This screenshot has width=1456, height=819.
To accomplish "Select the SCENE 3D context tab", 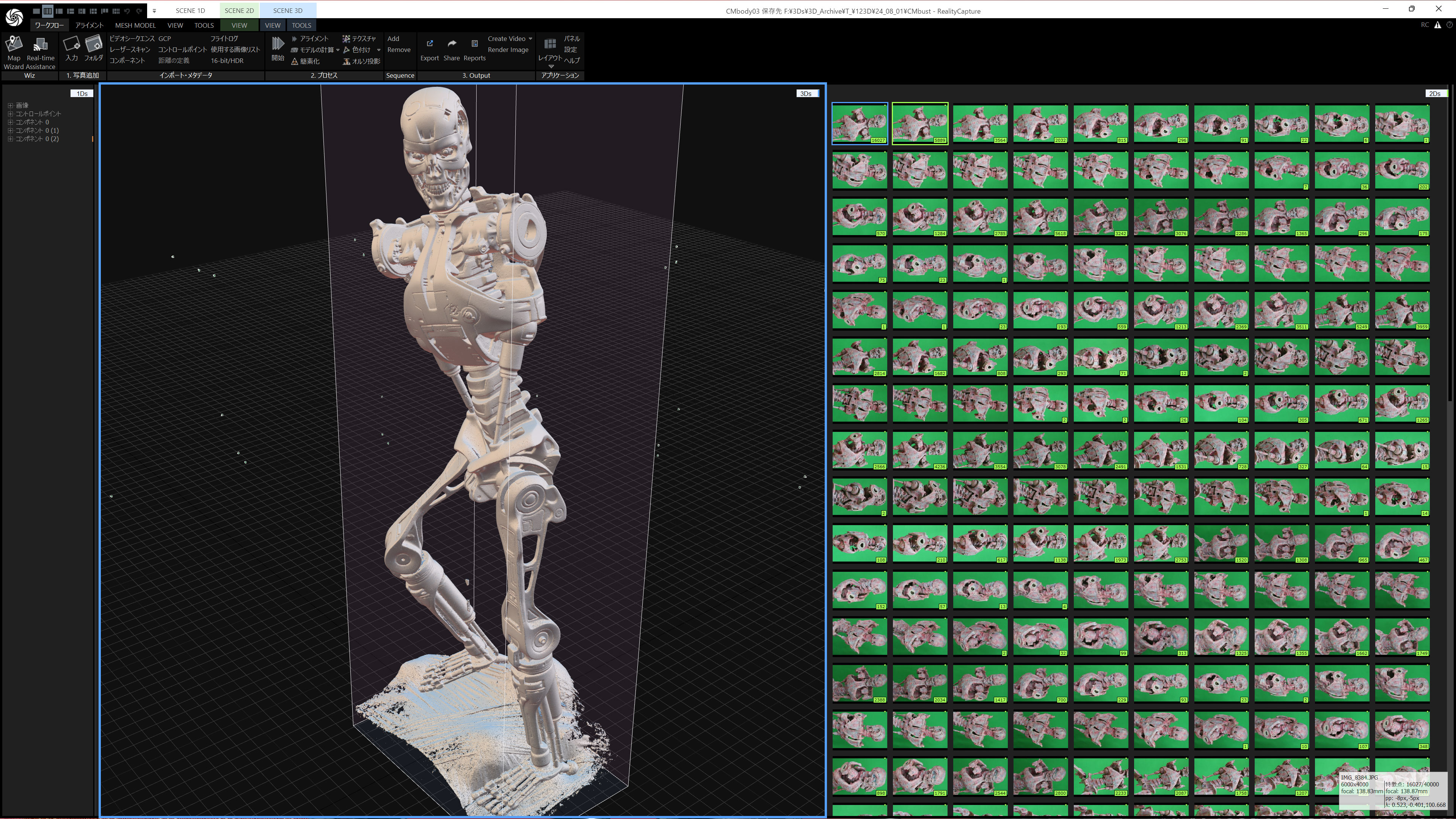I will [x=288, y=11].
